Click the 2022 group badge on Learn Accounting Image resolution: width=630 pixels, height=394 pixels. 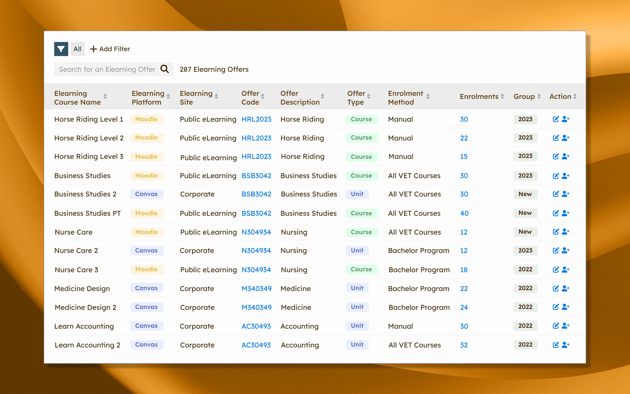[525, 326]
